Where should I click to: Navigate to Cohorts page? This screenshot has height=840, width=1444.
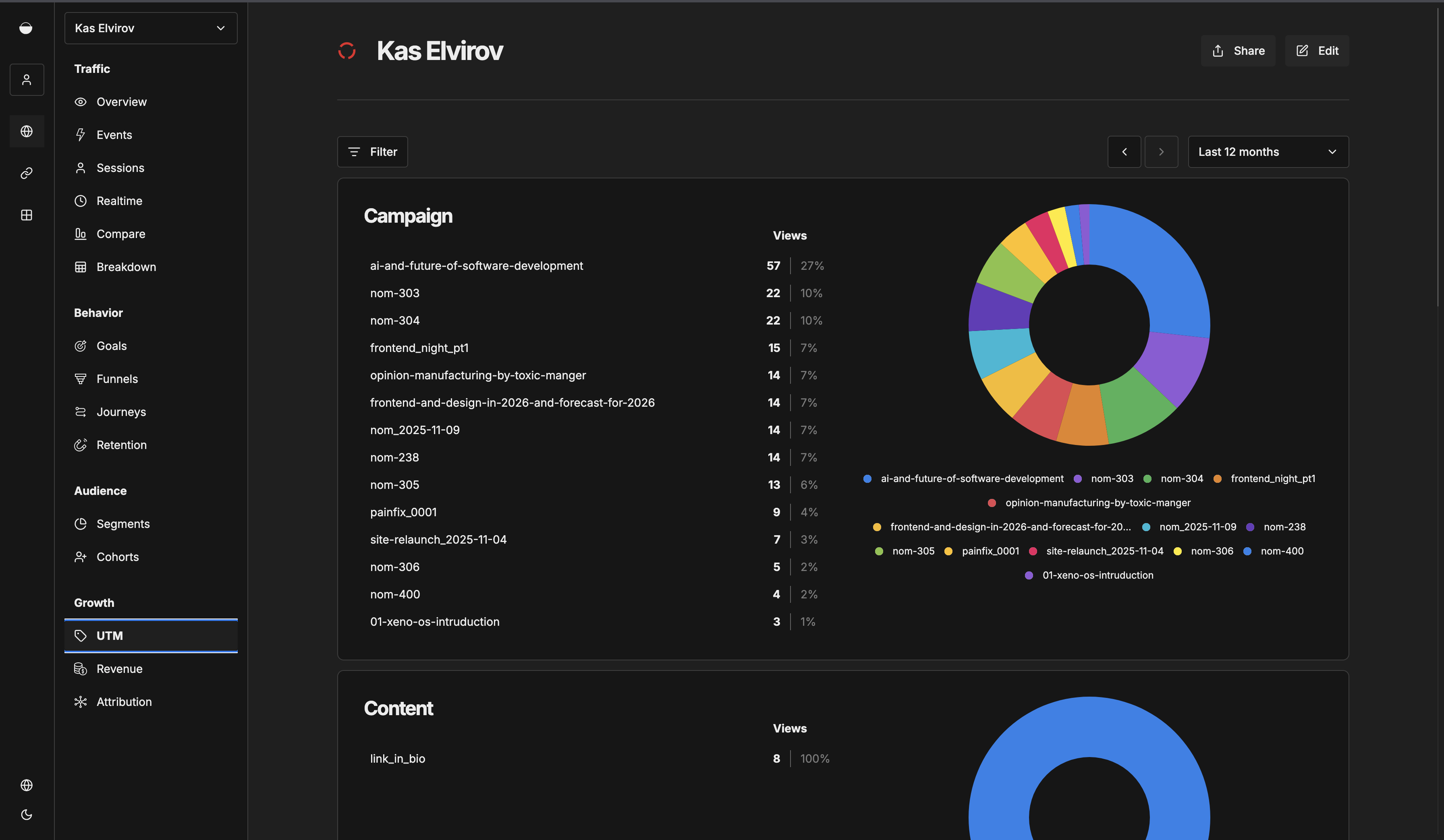tap(151, 557)
